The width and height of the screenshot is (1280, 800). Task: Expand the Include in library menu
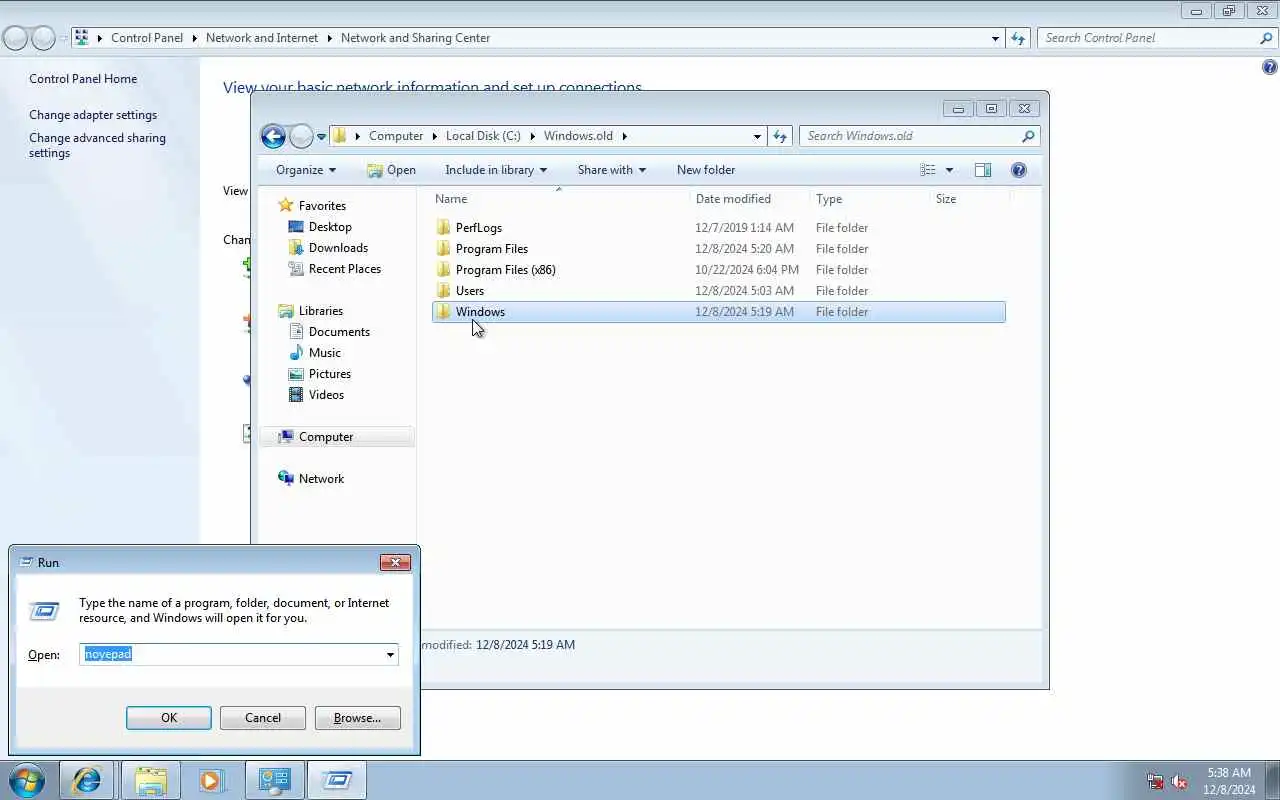click(496, 170)
